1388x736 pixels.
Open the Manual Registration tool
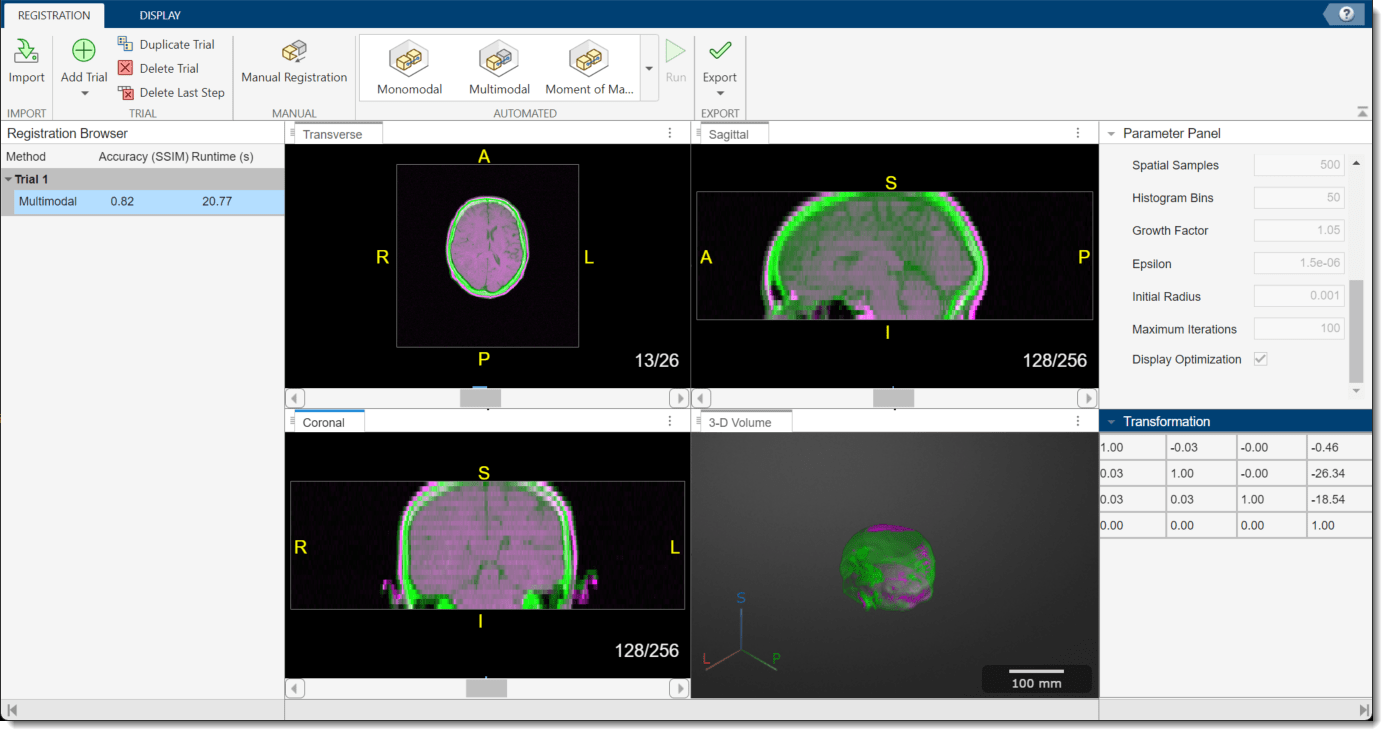(x=294, y=53)
